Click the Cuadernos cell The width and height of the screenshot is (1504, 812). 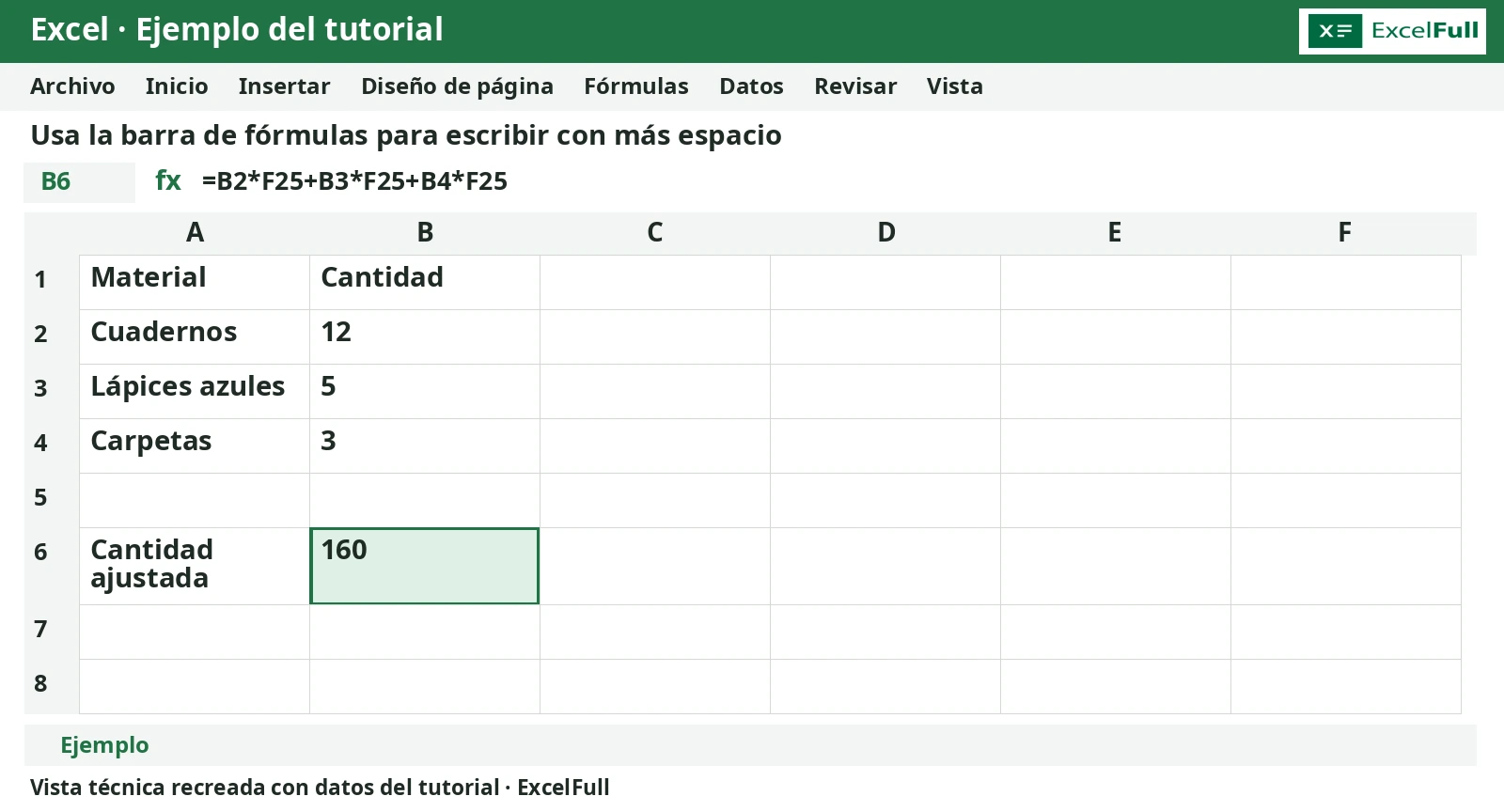(195, 336)
